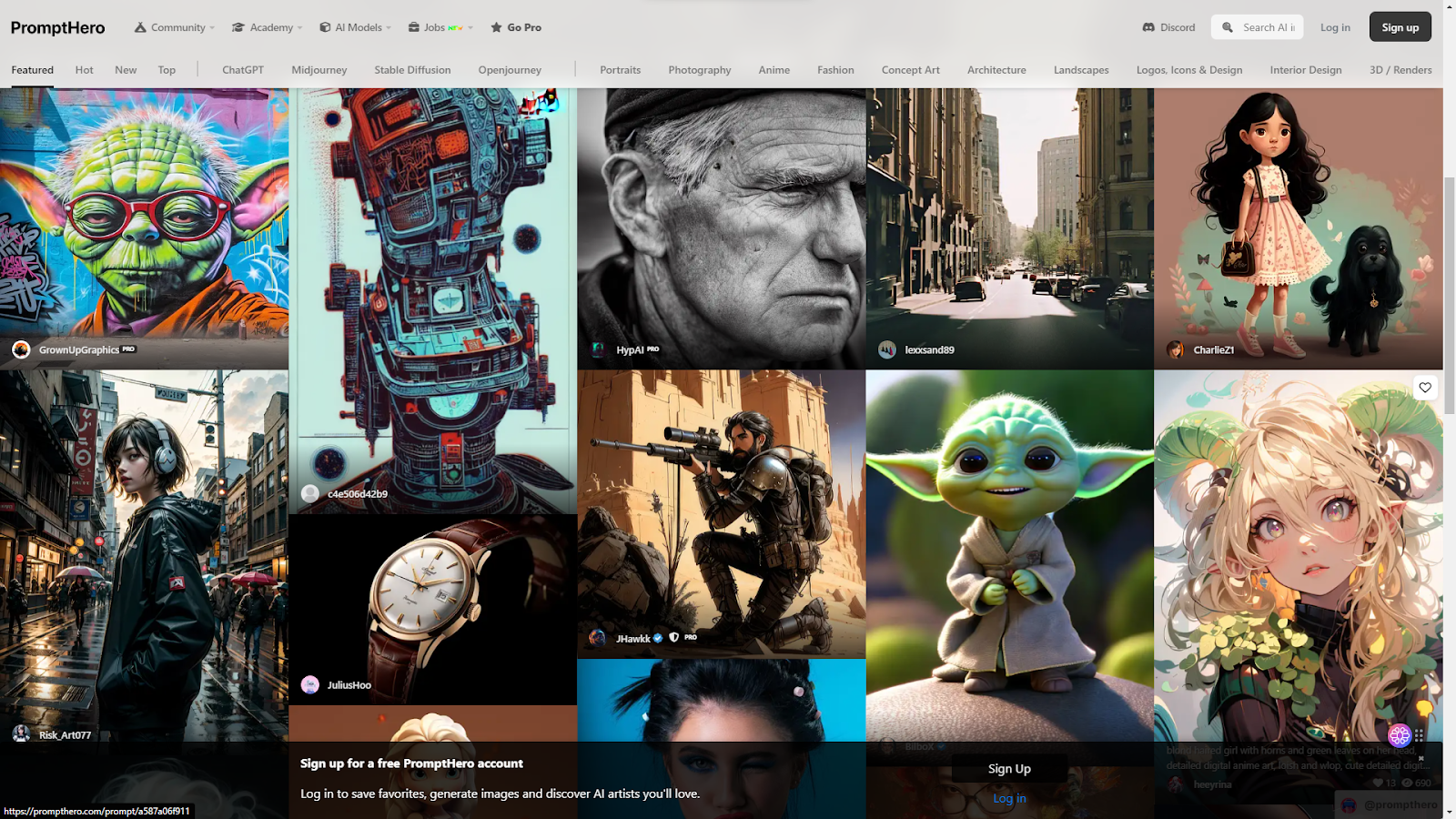Click the pink brain assistant icon
This screenshot has width=1456, height=819.
(1400, 734)
